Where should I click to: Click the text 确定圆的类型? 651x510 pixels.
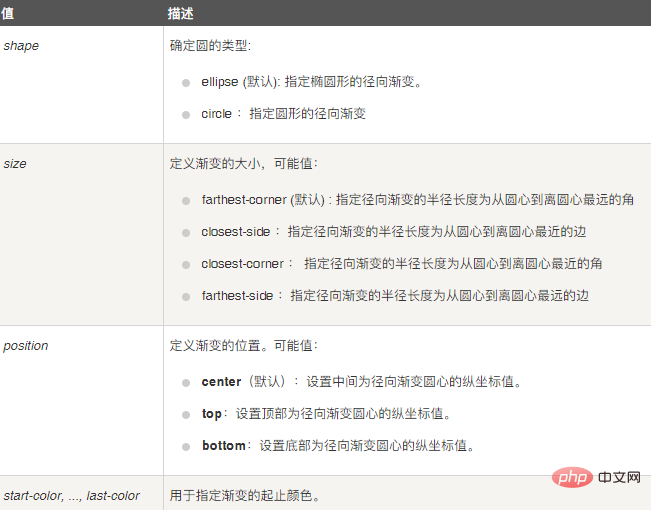pos(210,46)
